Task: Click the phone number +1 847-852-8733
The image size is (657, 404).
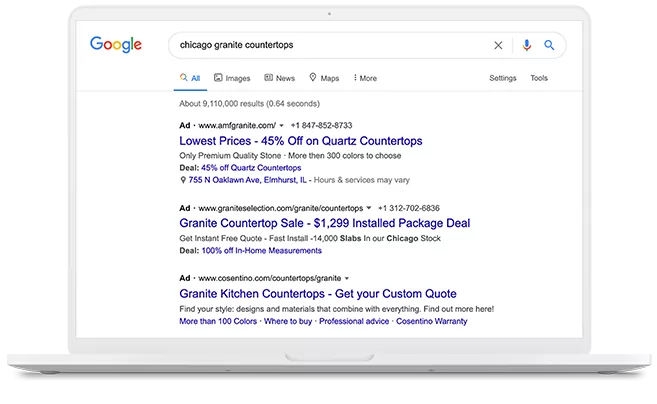Action: point(321,125)
